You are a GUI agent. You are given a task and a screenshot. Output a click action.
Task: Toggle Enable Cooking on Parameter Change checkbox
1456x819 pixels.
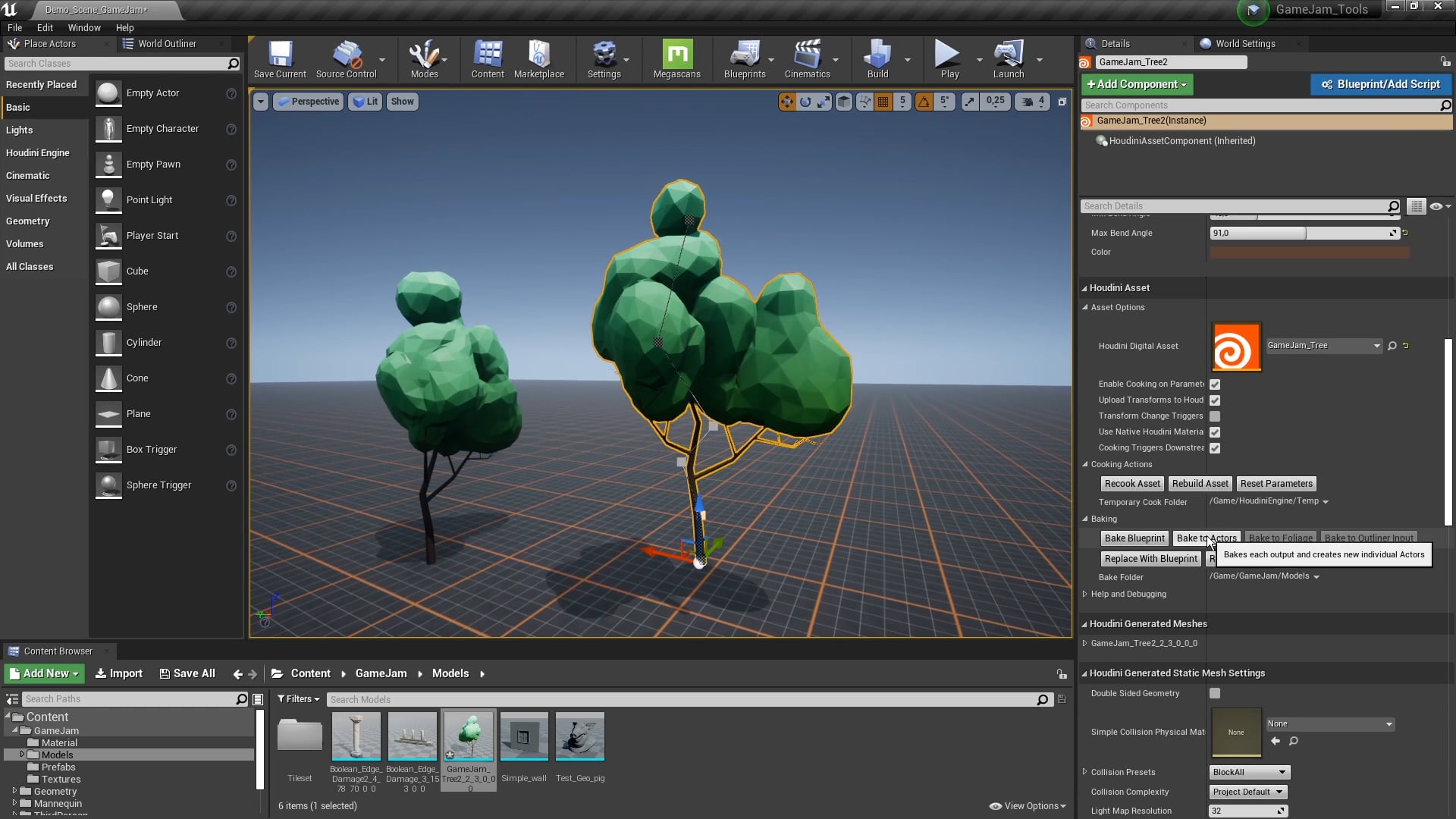1215,384
